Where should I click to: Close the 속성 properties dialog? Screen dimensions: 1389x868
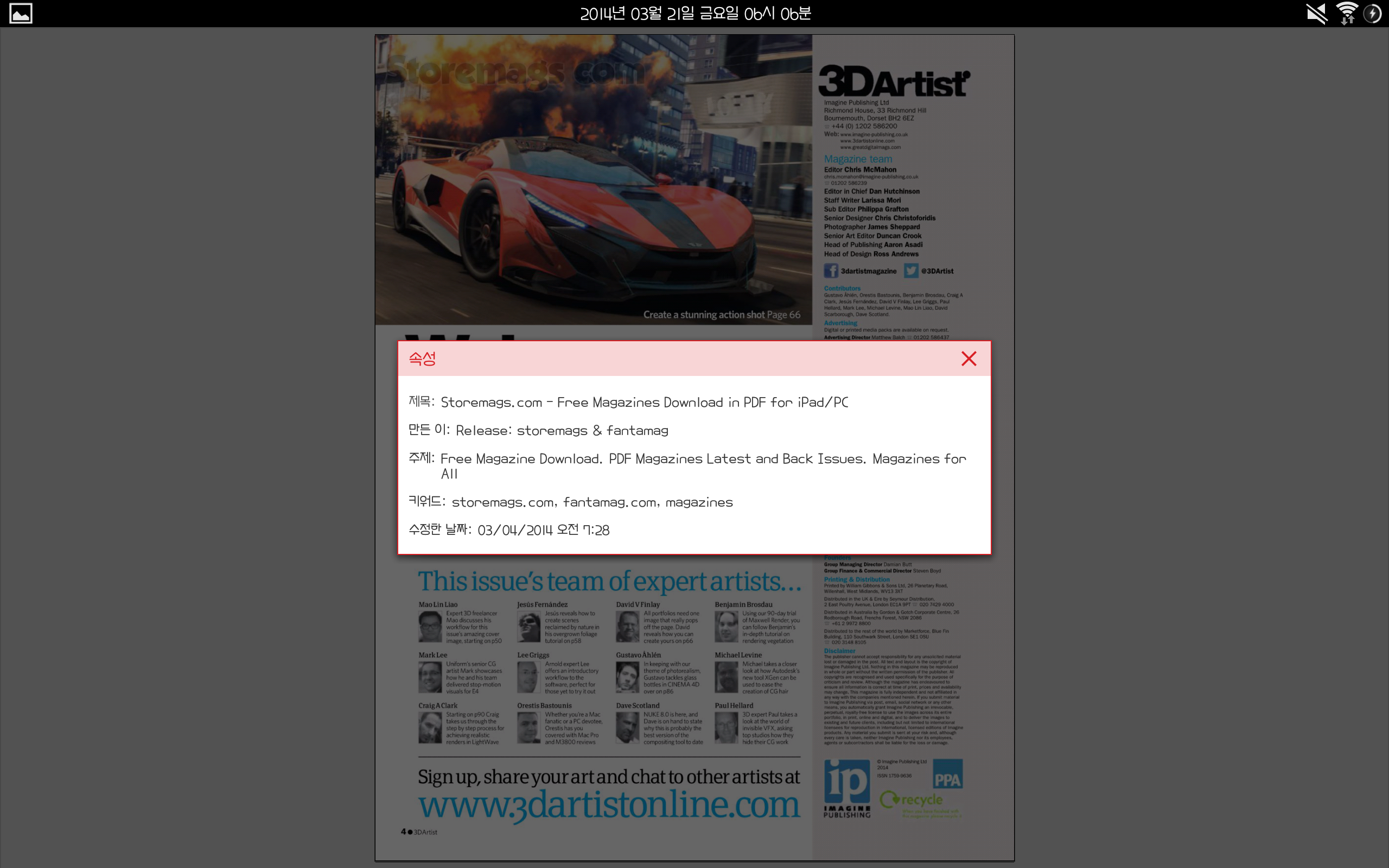[969, 359]
